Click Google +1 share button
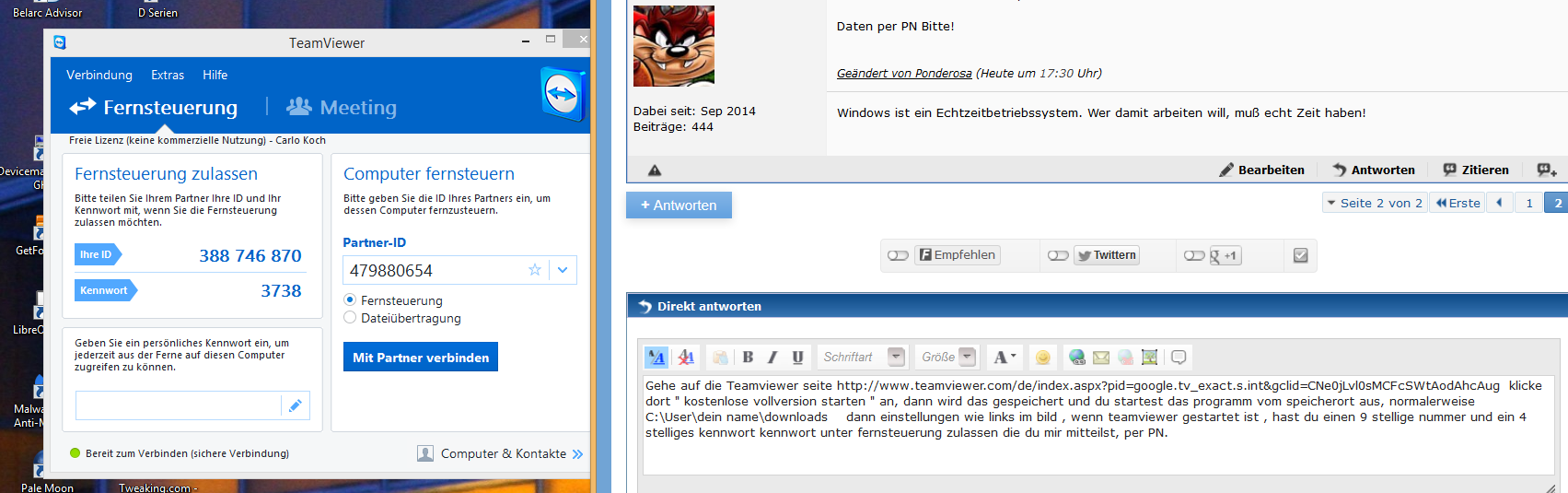Screen dimensions: 1568x493 coord(1225,255)
